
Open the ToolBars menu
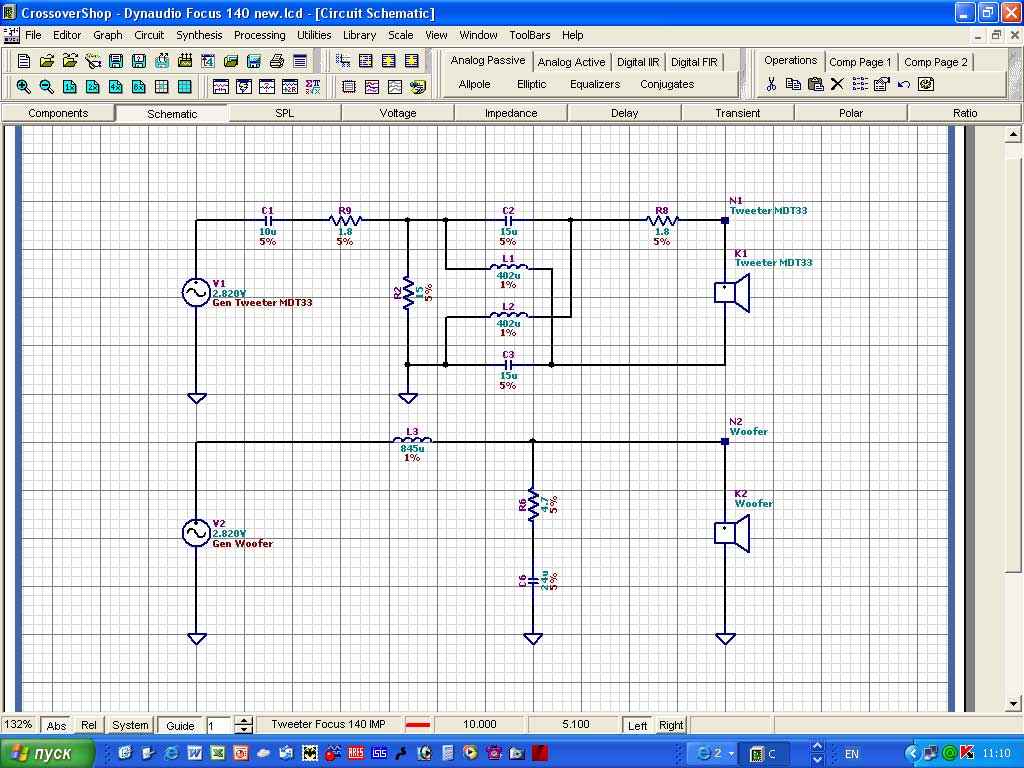530,35
